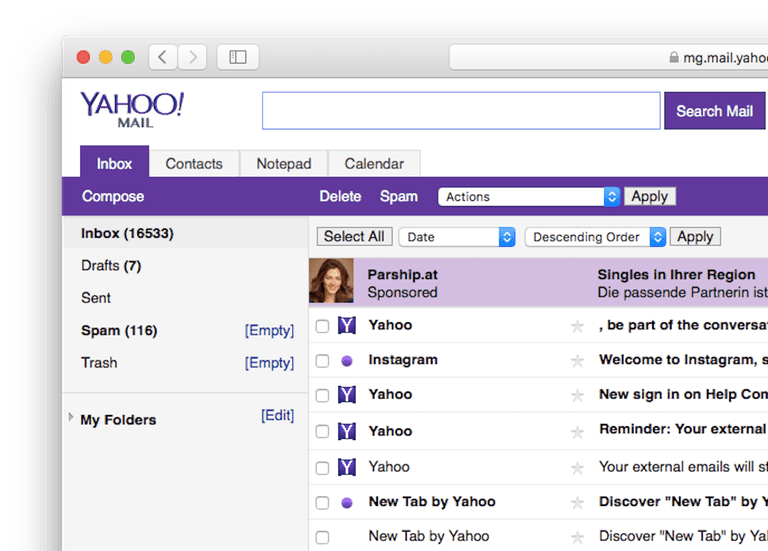The image size is (768, 551).
Task: Tick the checkbox for unbolded 'New Tab by Yahoo' email
Action: pyautogui.click(x=322, y=537)
